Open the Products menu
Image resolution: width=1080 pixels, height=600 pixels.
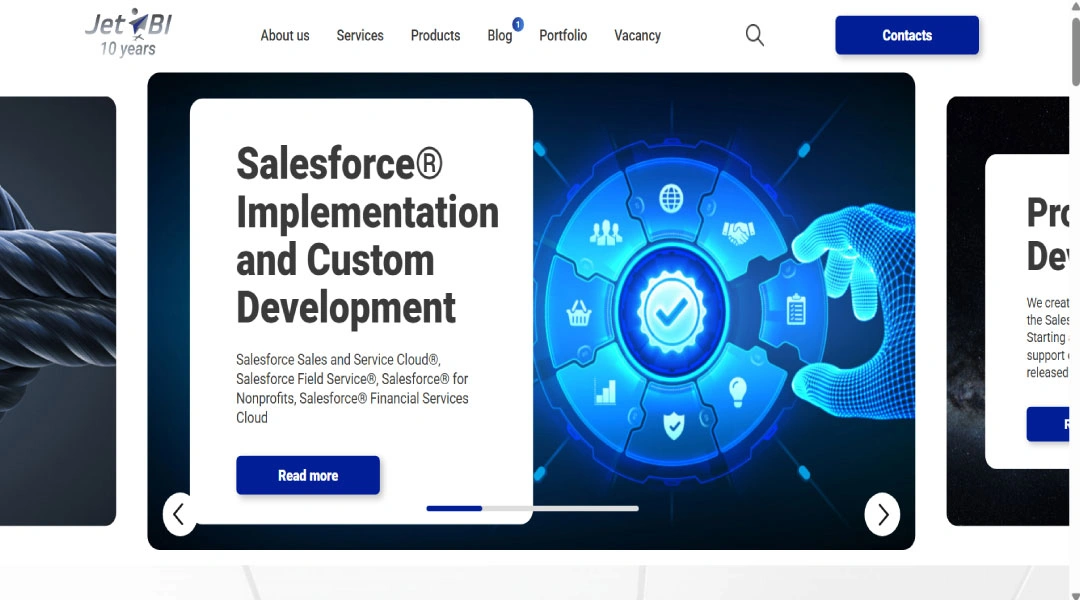point(435,35)
